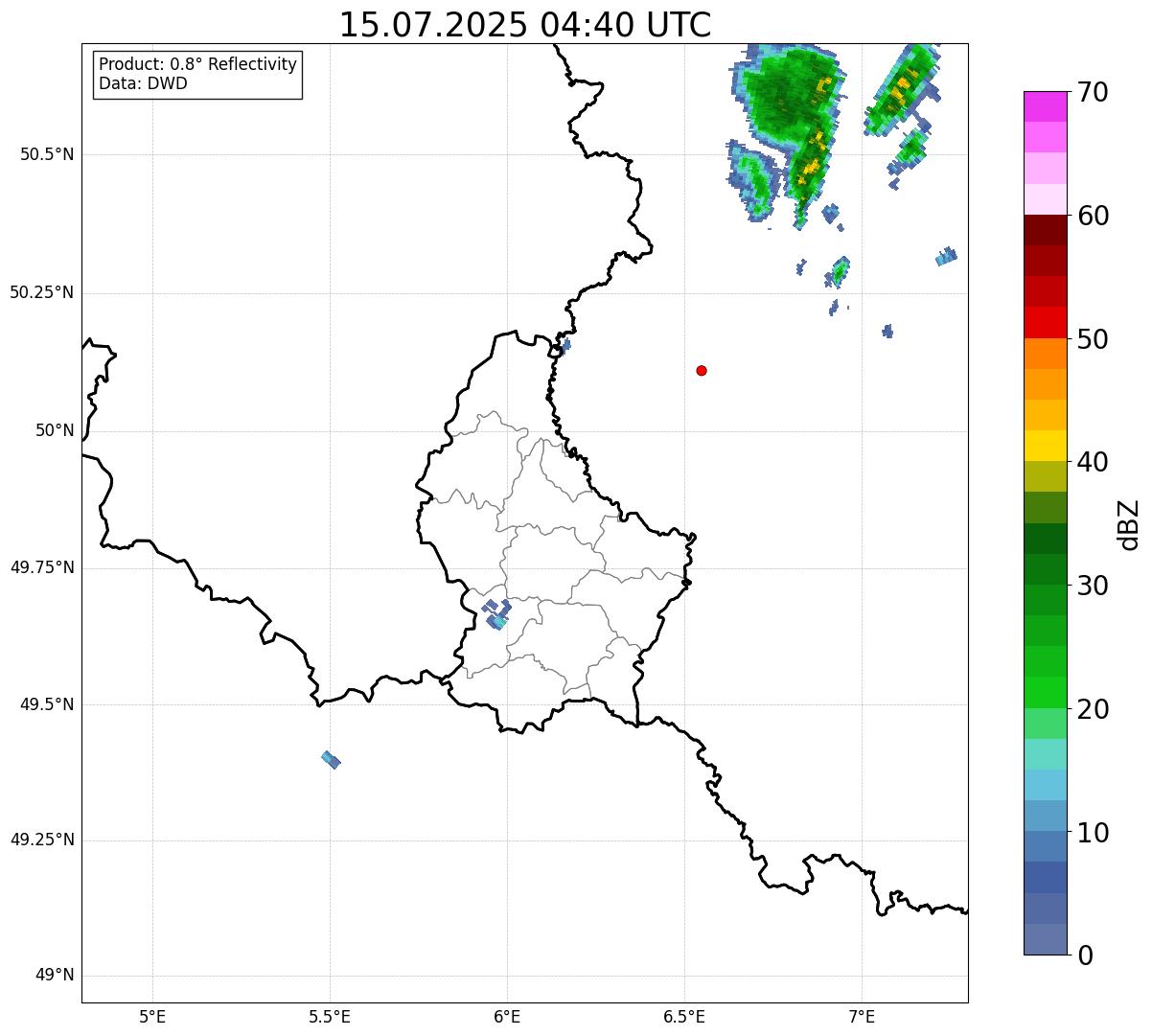The height and width of the screenshot is (1036, 1152).
Task: Click the 'Product: 0.8° Reflectivity' text
Action: click(x=198, y=64)
